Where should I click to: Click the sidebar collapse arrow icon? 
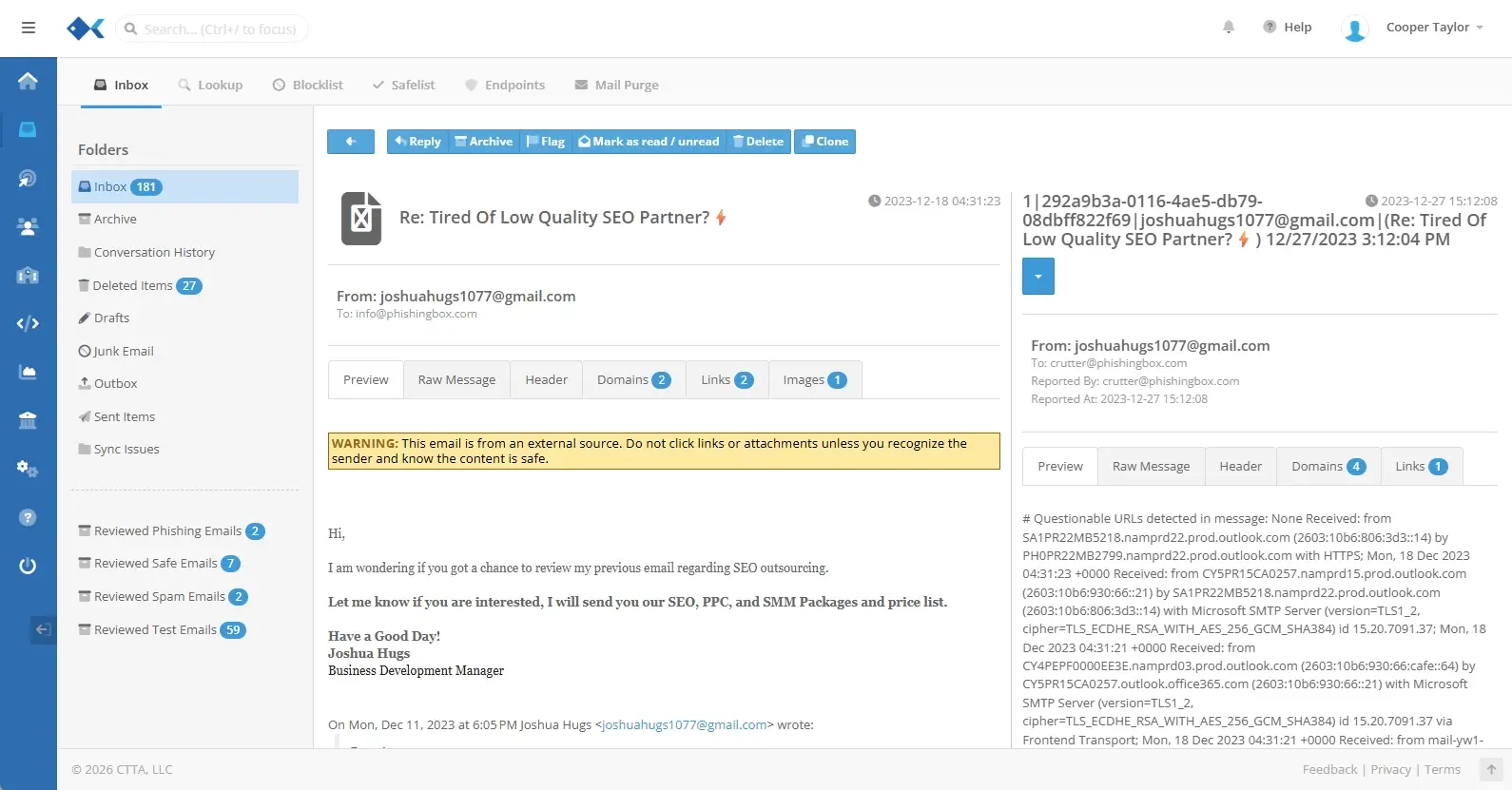[x=43, y=629]
